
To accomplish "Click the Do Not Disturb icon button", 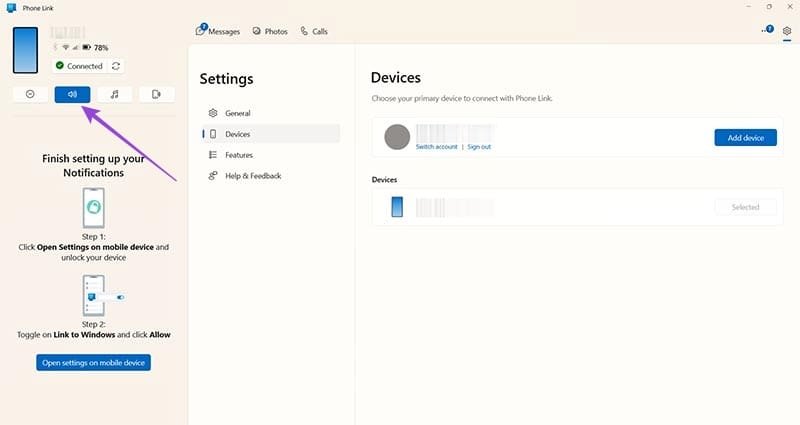I will pos(30,94).
